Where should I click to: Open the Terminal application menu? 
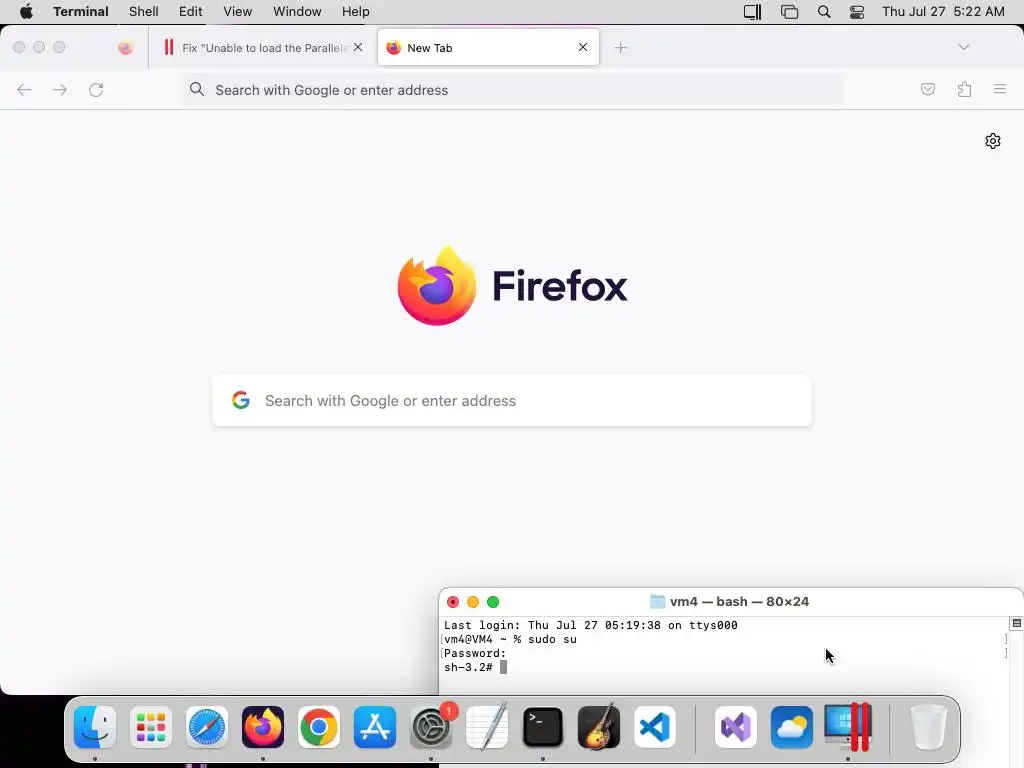tap(81, 12)
